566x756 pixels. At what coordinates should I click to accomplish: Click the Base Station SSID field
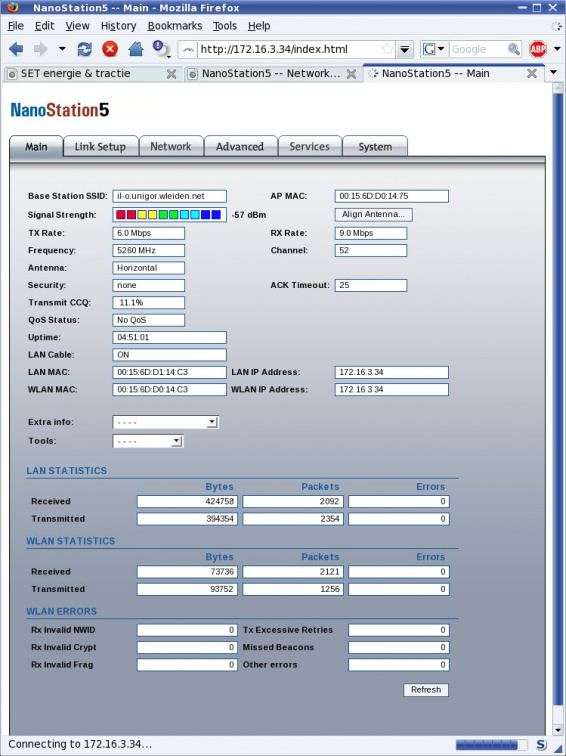coord(169,196)
